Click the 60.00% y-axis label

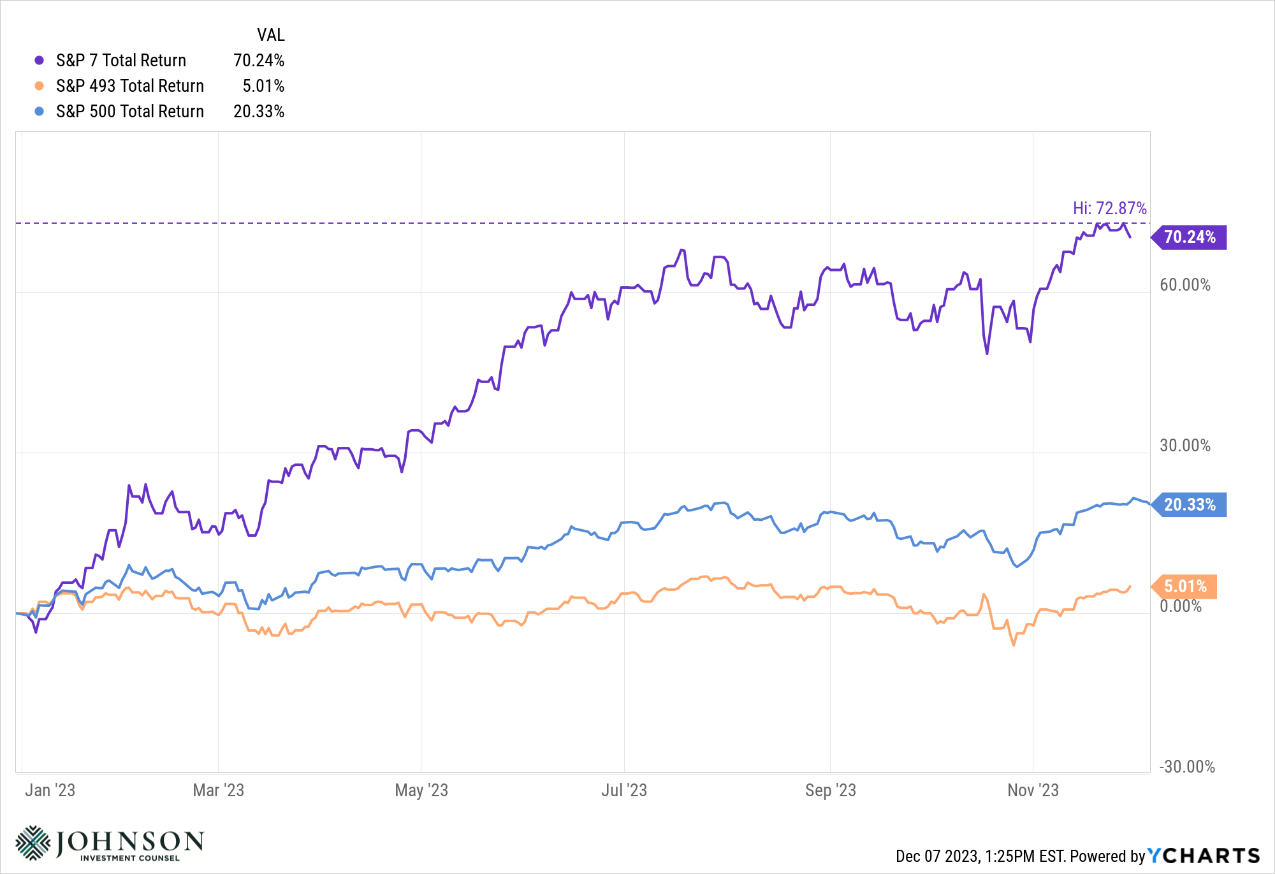pyautogui.click(x=1185, y=285)
